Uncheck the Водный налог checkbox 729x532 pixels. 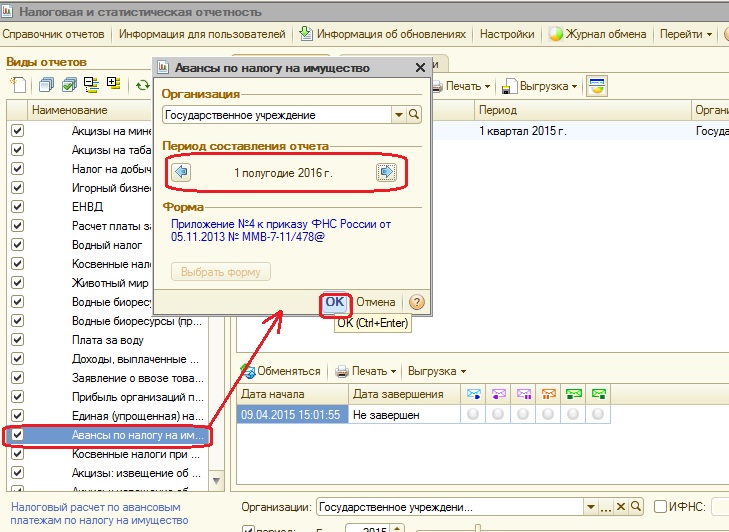pyautogui.click(x=16, y=244)
